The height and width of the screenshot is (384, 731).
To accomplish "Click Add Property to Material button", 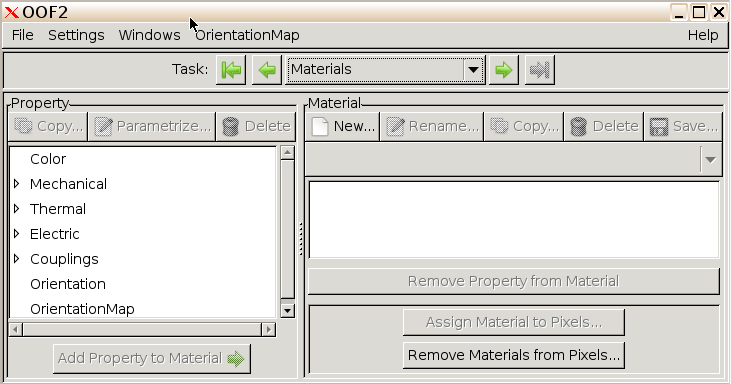I will point(152,358).
